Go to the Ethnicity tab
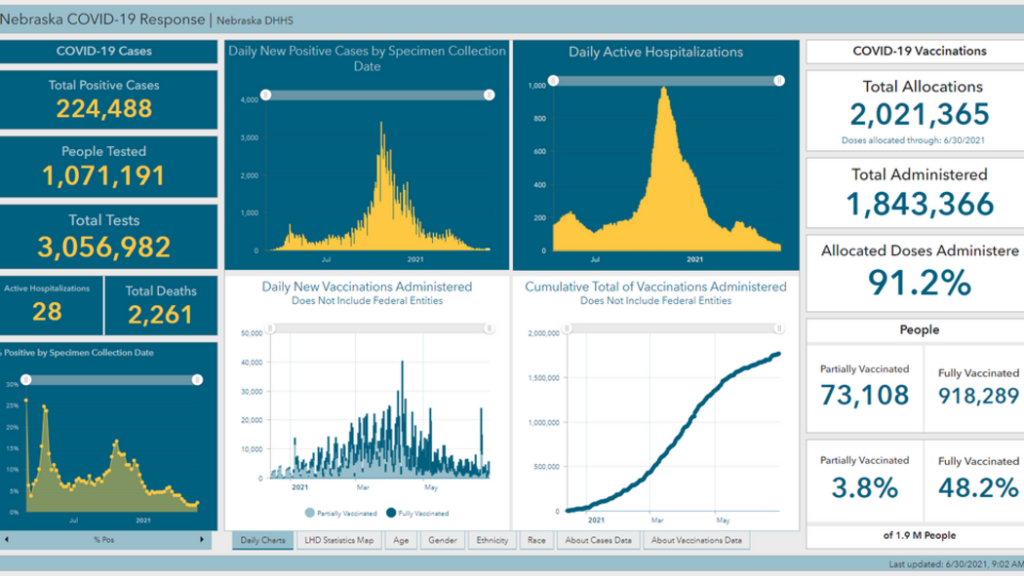This screenshot has height=576, width=1024. pos(493,540)
